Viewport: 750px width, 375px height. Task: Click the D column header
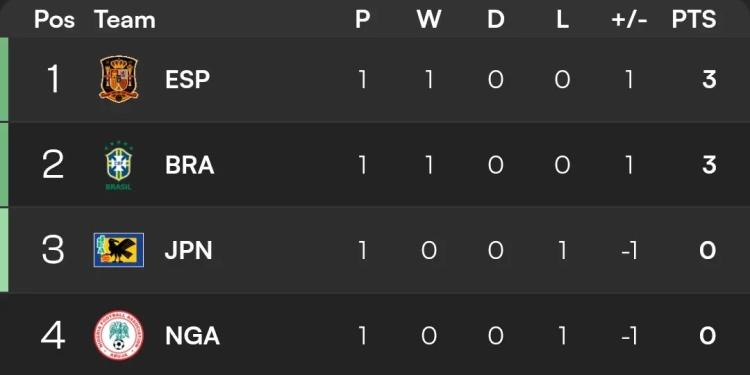[496, 20]
